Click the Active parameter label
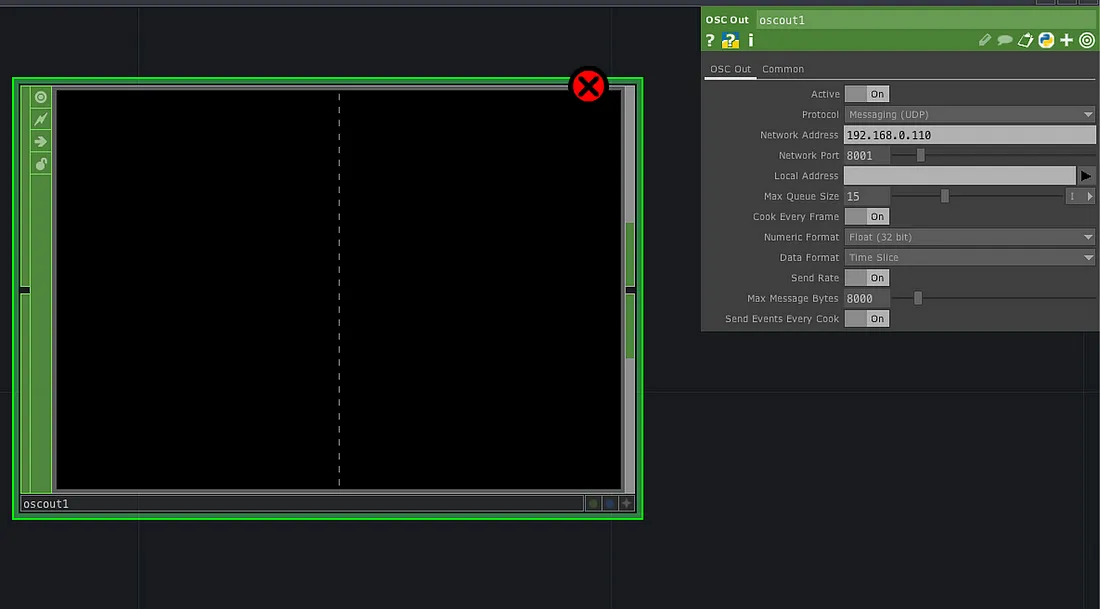Viewport: 1100px width, 609px height. (x=825, y=94)
